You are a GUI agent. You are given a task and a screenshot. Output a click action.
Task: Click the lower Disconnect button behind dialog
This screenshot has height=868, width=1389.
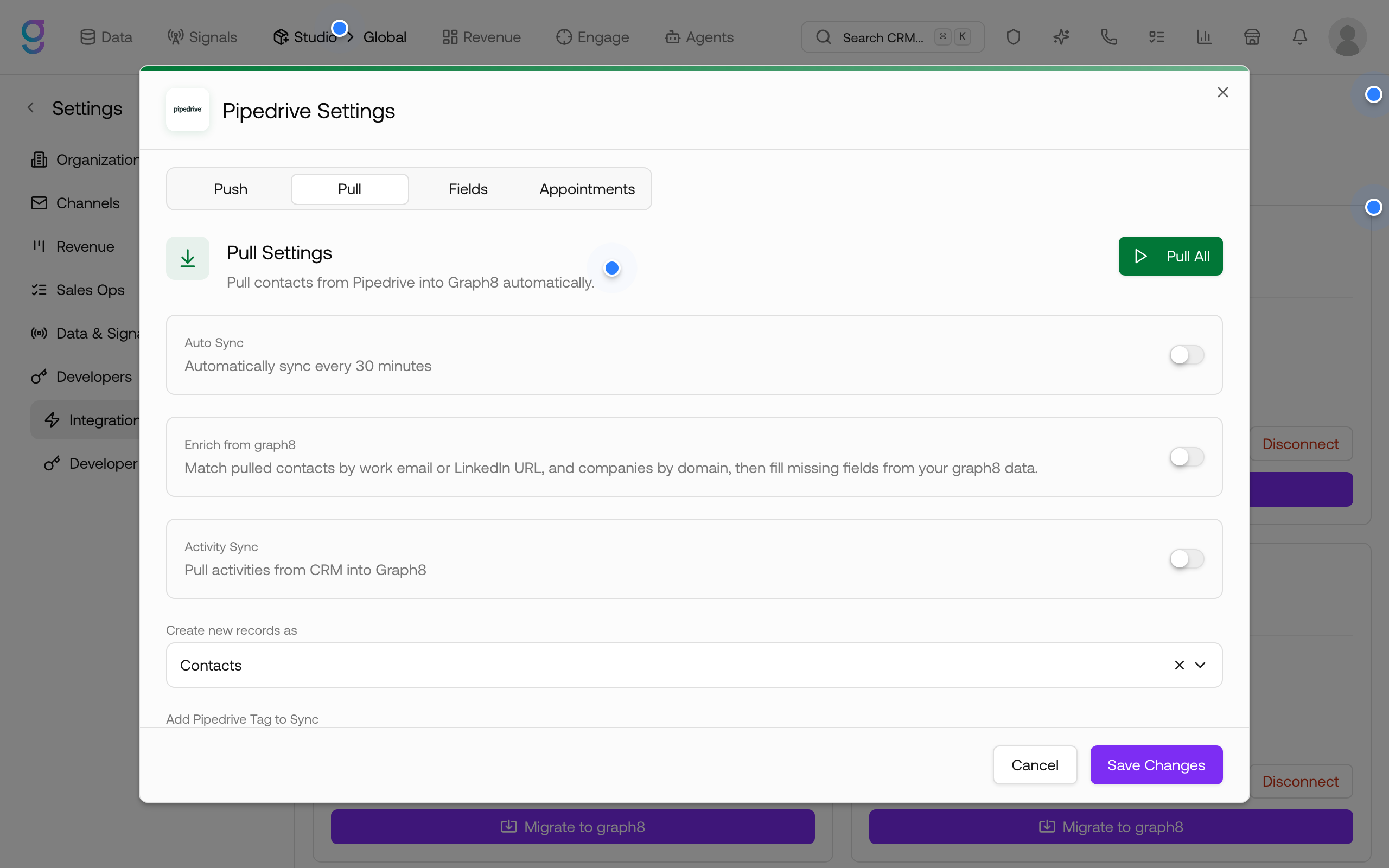[1300, 781]
